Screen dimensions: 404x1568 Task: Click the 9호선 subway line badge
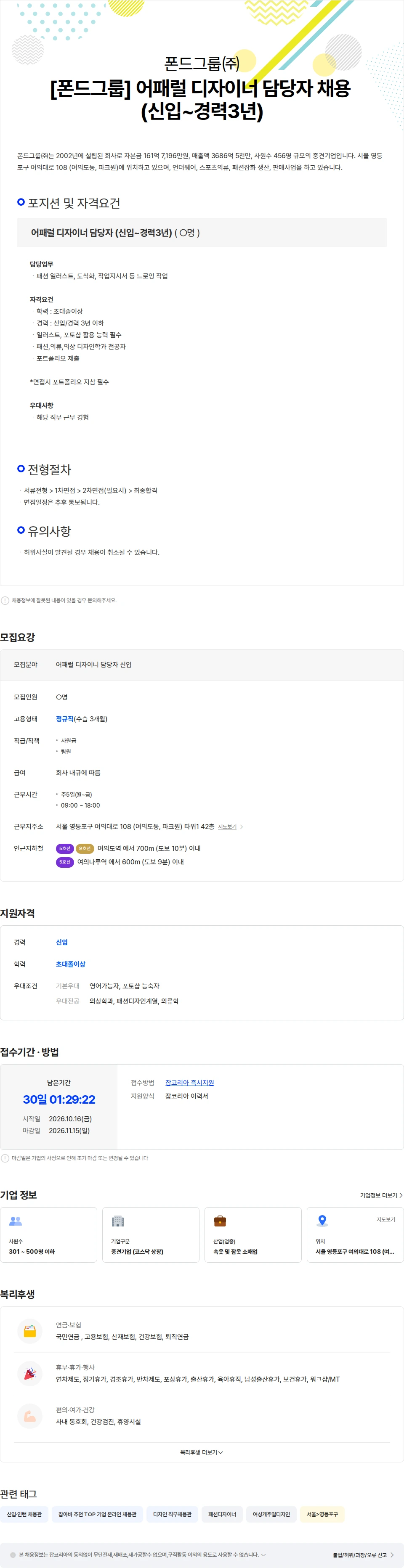pos(85,848)
